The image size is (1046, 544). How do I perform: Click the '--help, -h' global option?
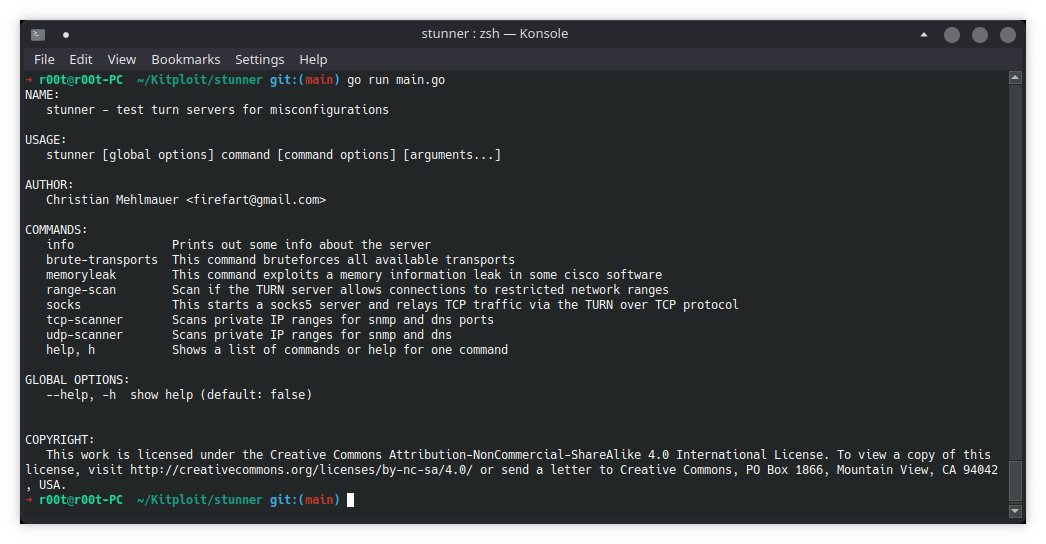click(x=81, y=394)
